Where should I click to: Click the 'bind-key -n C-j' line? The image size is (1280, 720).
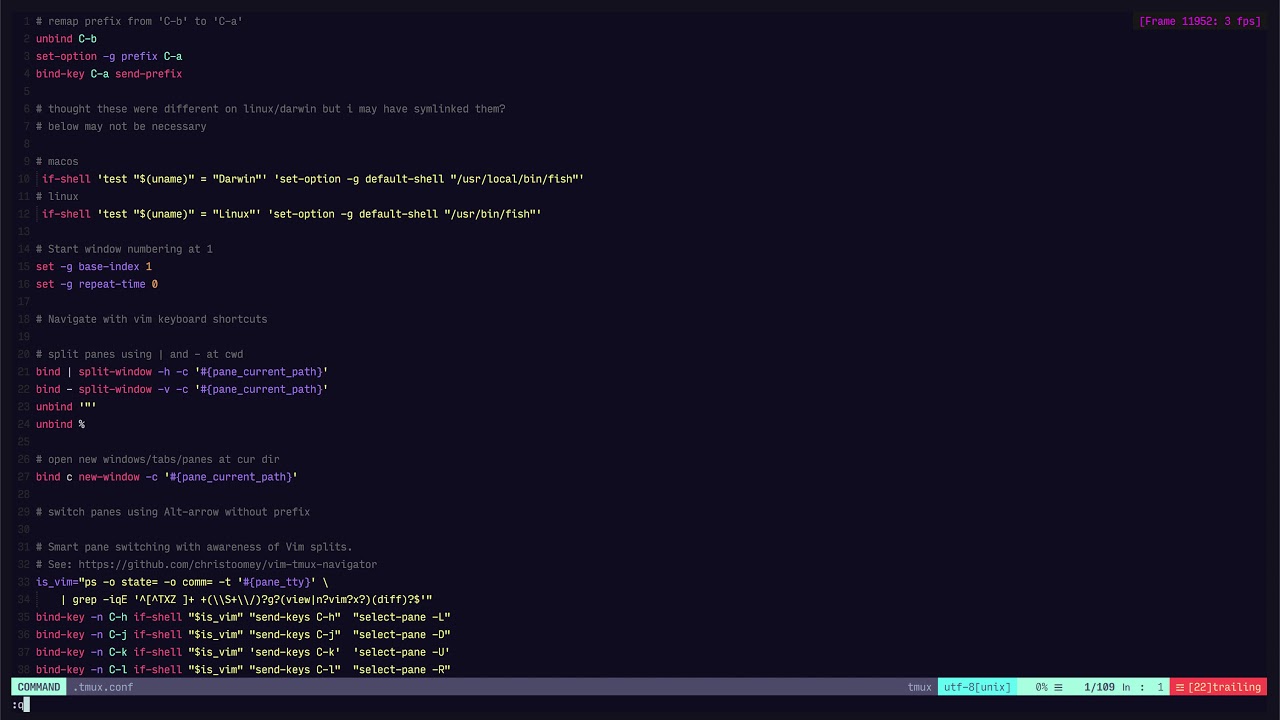243,635
